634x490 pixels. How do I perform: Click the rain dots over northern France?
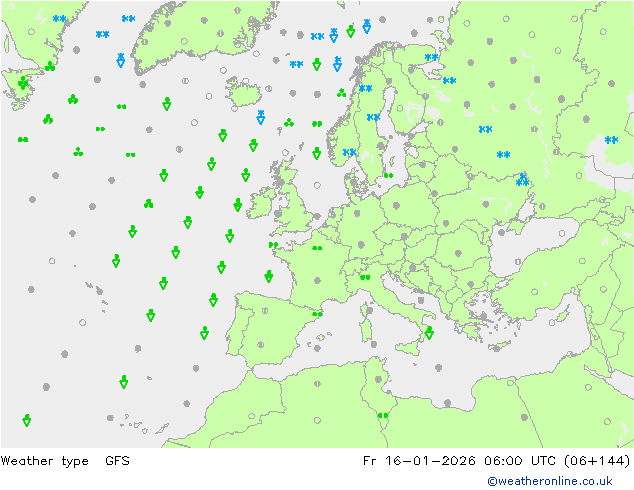point(317,248)
